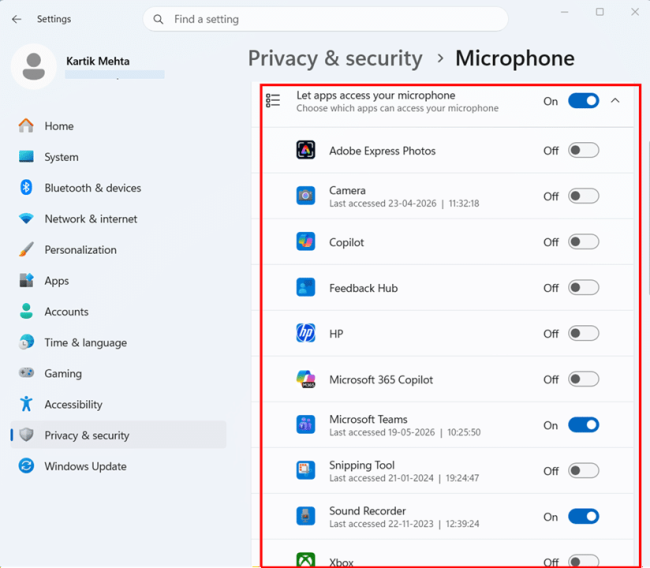This screenshot has width=650, height=568.
Task: Click the Kartik Mehta account name
Action: [x=98, y=61]
